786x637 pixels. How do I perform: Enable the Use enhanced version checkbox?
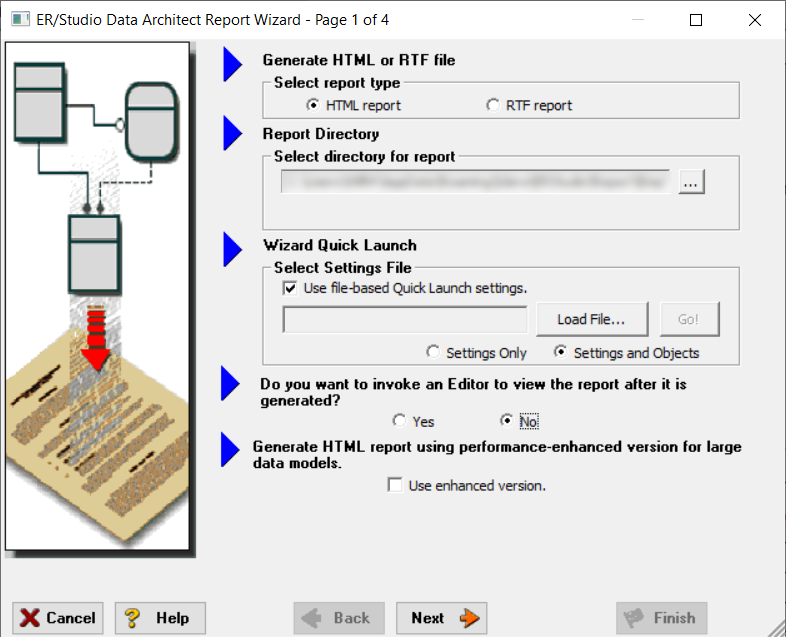(x=395, y=485)
